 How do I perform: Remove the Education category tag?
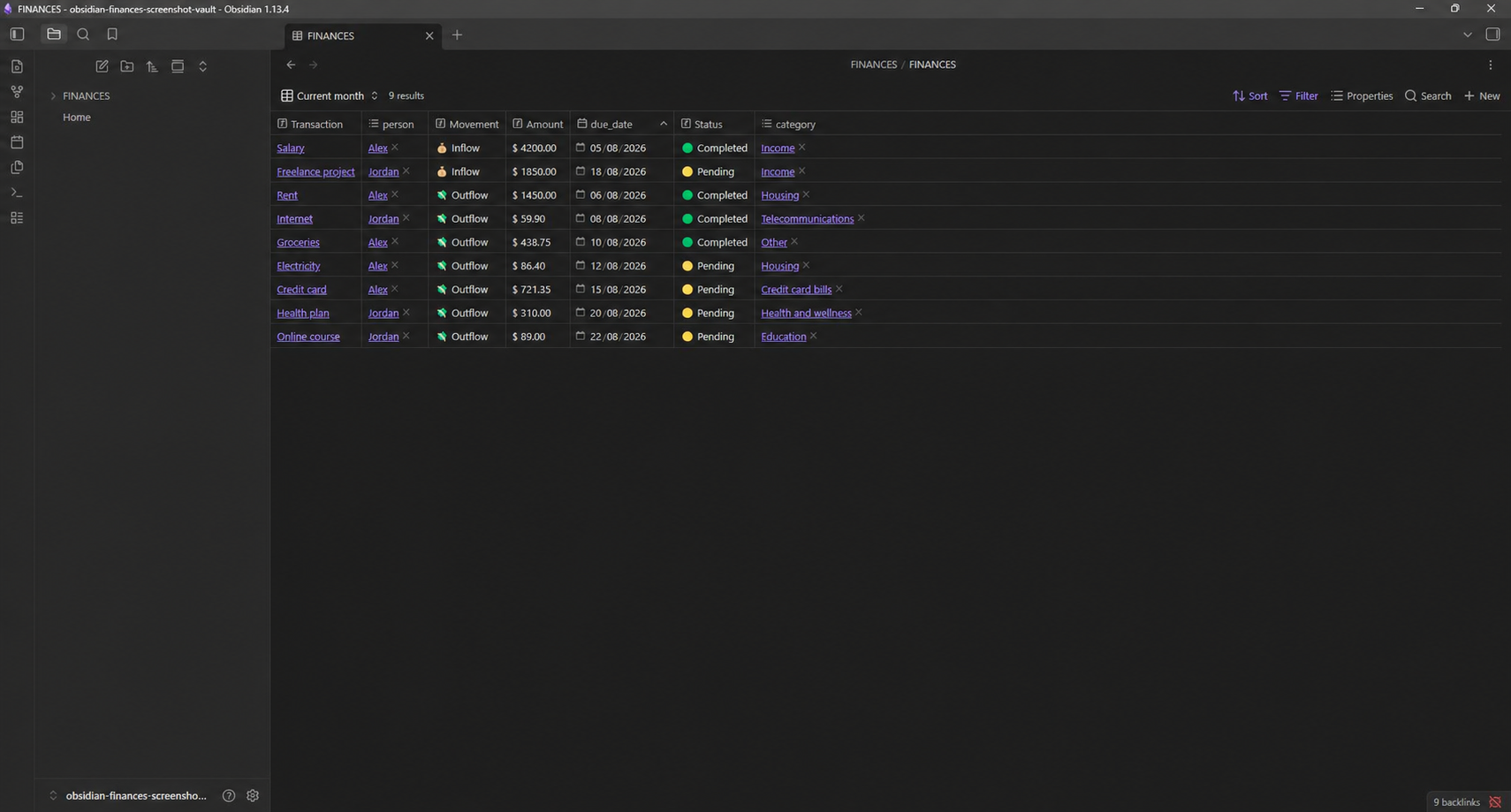tap(814, 336)
